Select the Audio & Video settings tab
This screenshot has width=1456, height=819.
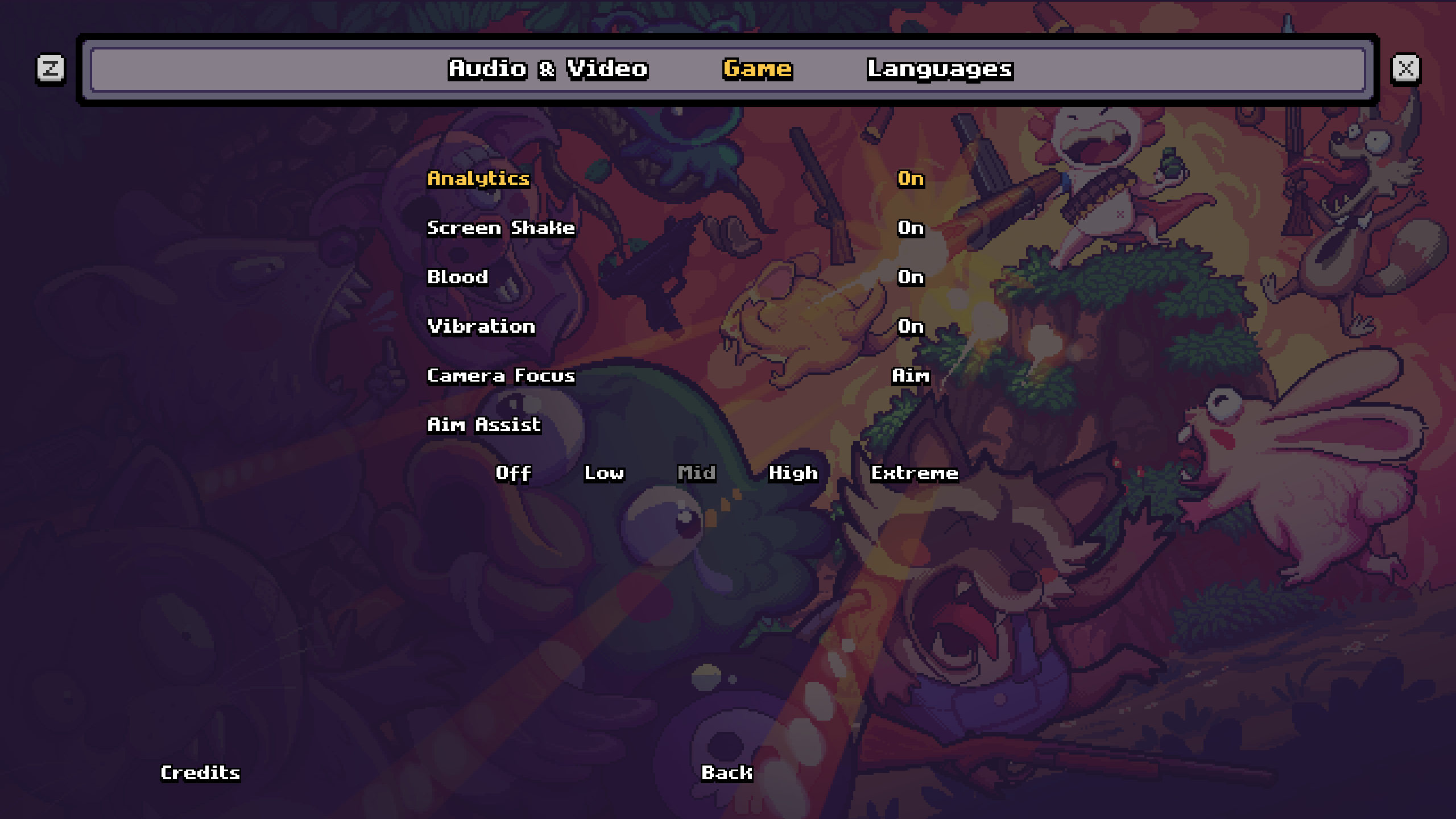[546, 67]
